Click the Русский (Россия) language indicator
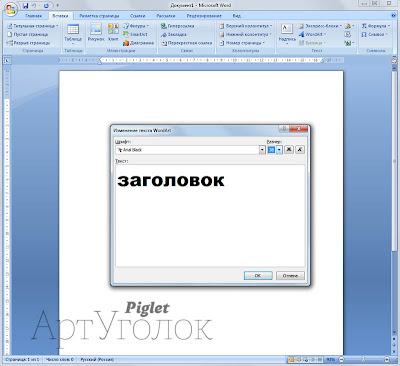This screenshot has width=400, height=366. [97, 360]
